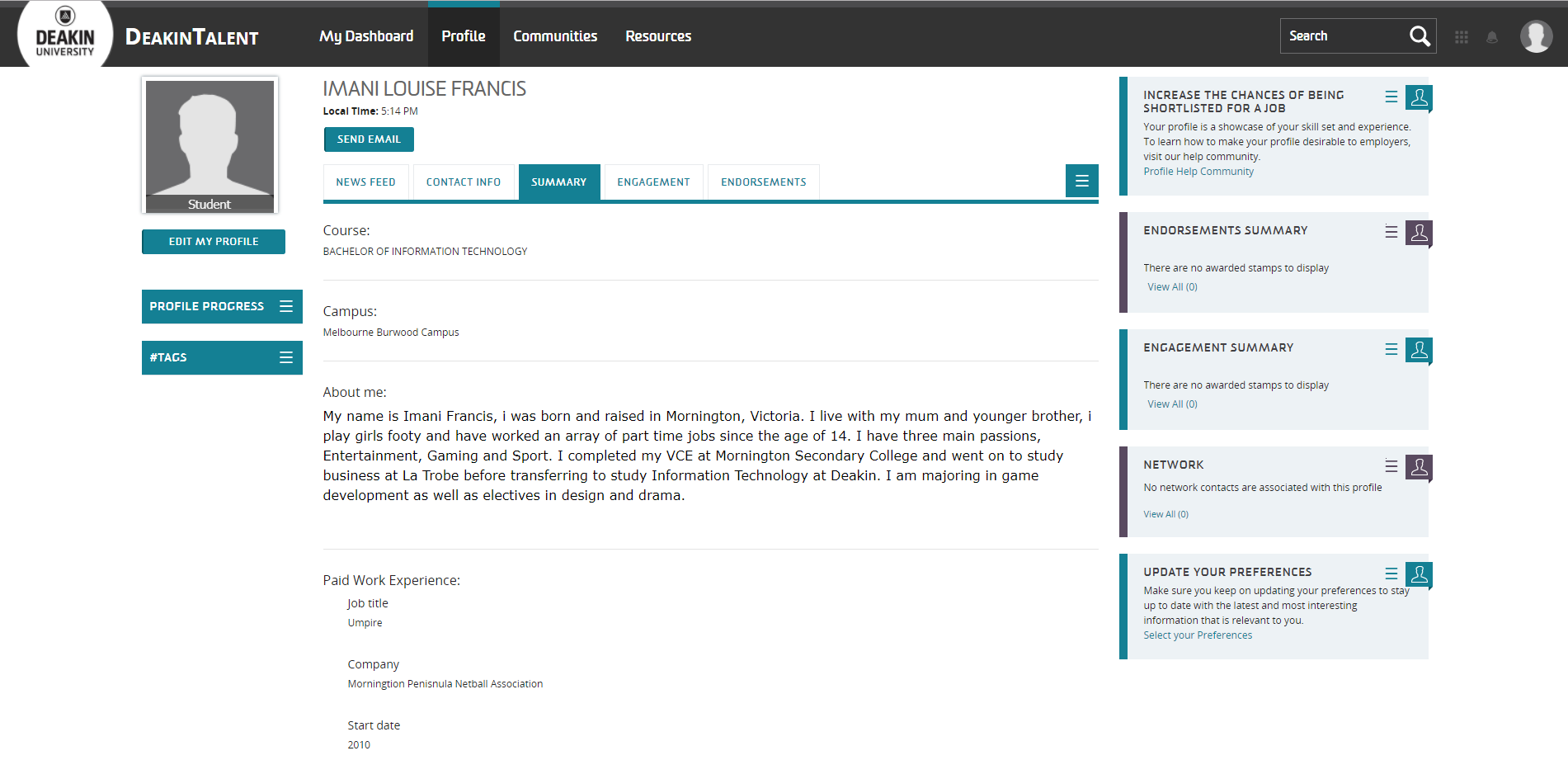Image resolution: width=1568 pixels, height=779 pixels.
Task: Open the Resources nav item
Action: pyautogui.click(x=658, y=36)
